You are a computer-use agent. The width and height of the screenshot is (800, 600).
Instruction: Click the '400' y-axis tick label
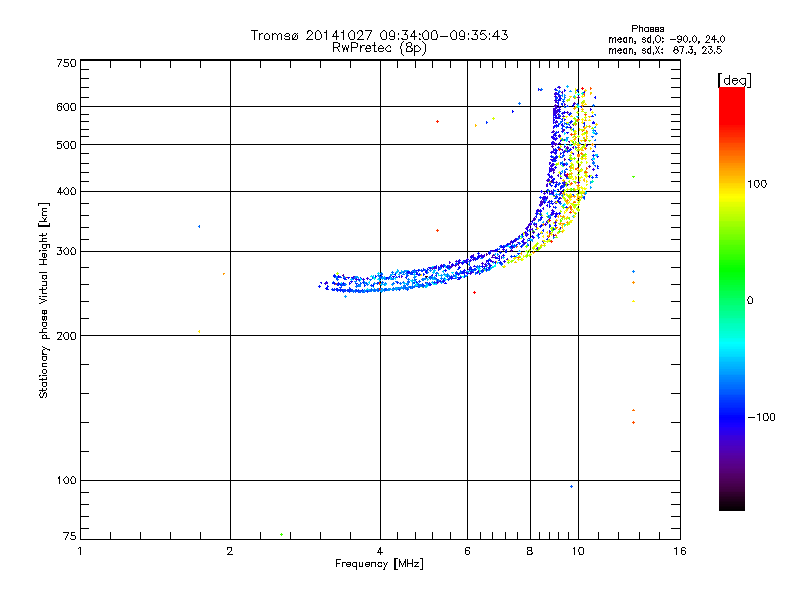click(66, 192)
